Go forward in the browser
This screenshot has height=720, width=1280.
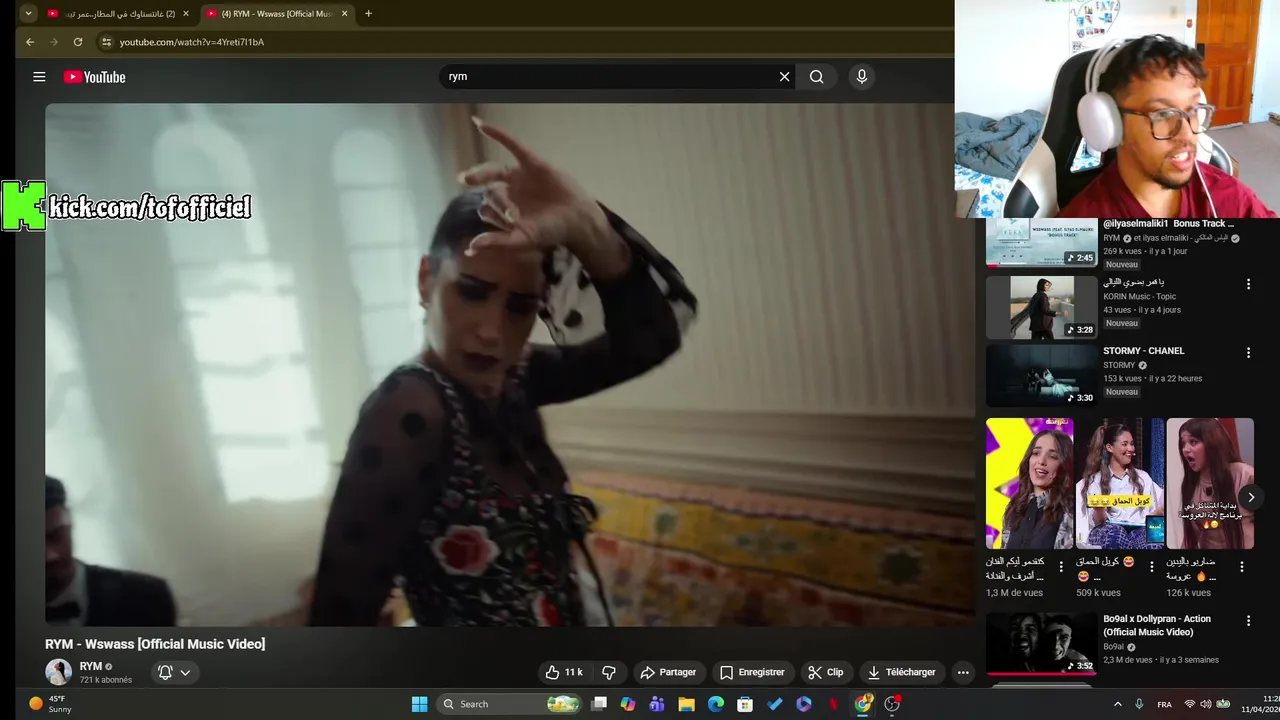pyautogui.click(x=54, y=42)
